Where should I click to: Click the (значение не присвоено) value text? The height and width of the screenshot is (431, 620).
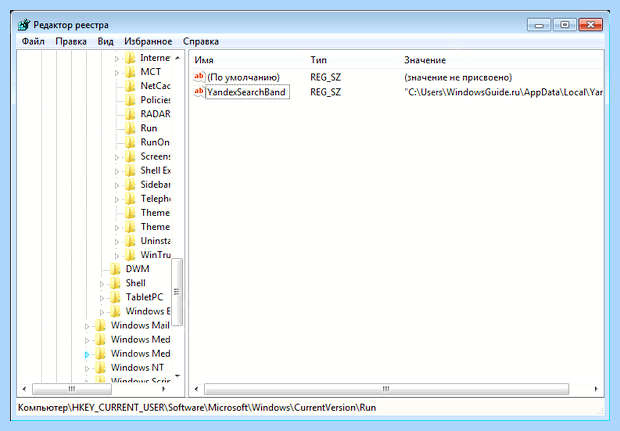tap(458, 78)
